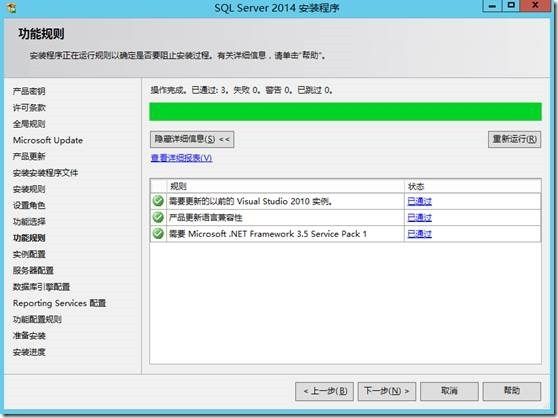This screenshot has width=558, height=418.
Task: Maximize the SQL Server 2014 setup window
Action: [x=511, y=6]
